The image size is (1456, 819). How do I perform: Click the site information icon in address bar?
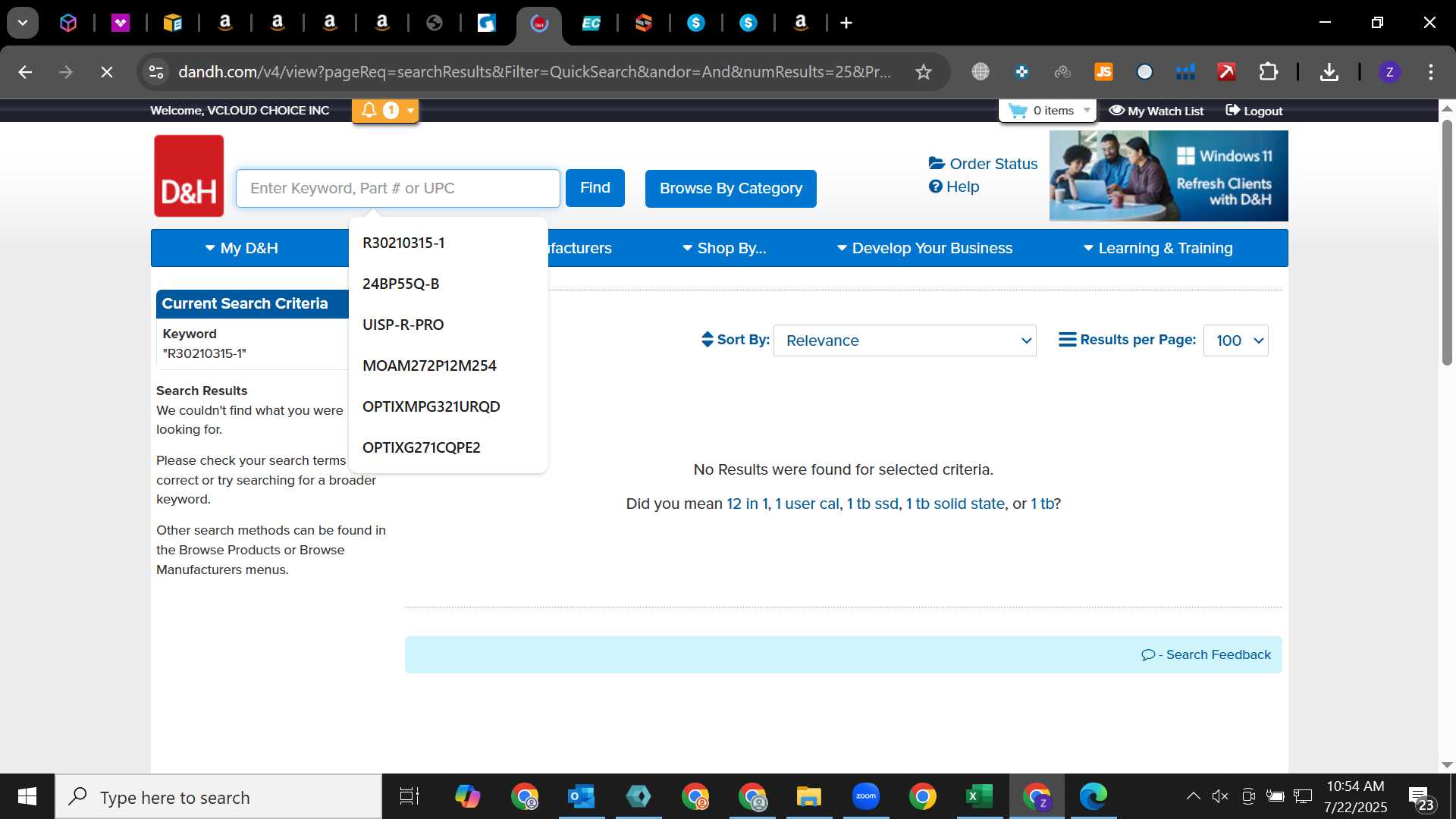point(156,72)
